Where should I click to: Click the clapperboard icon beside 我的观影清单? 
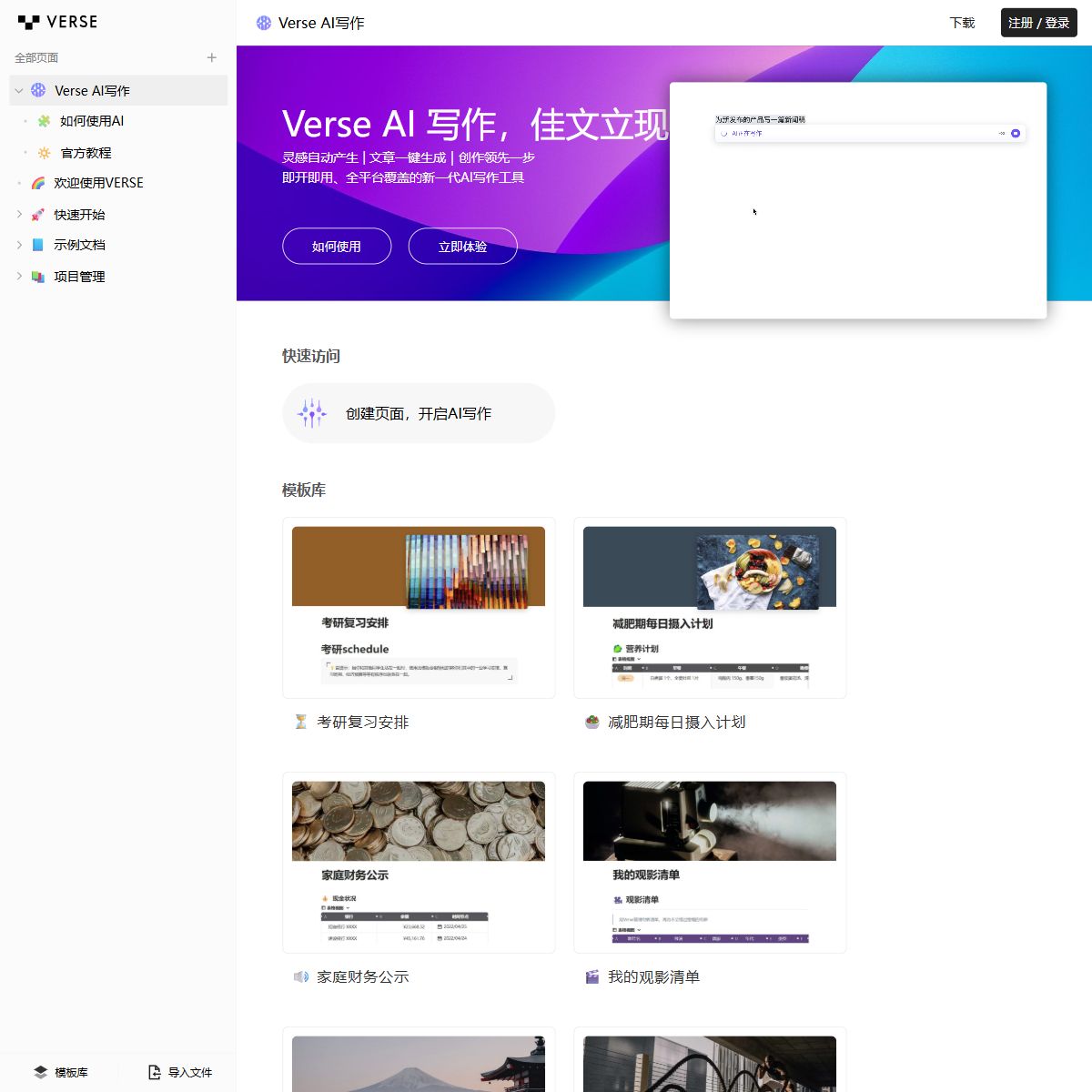click(x=591, y=976)
